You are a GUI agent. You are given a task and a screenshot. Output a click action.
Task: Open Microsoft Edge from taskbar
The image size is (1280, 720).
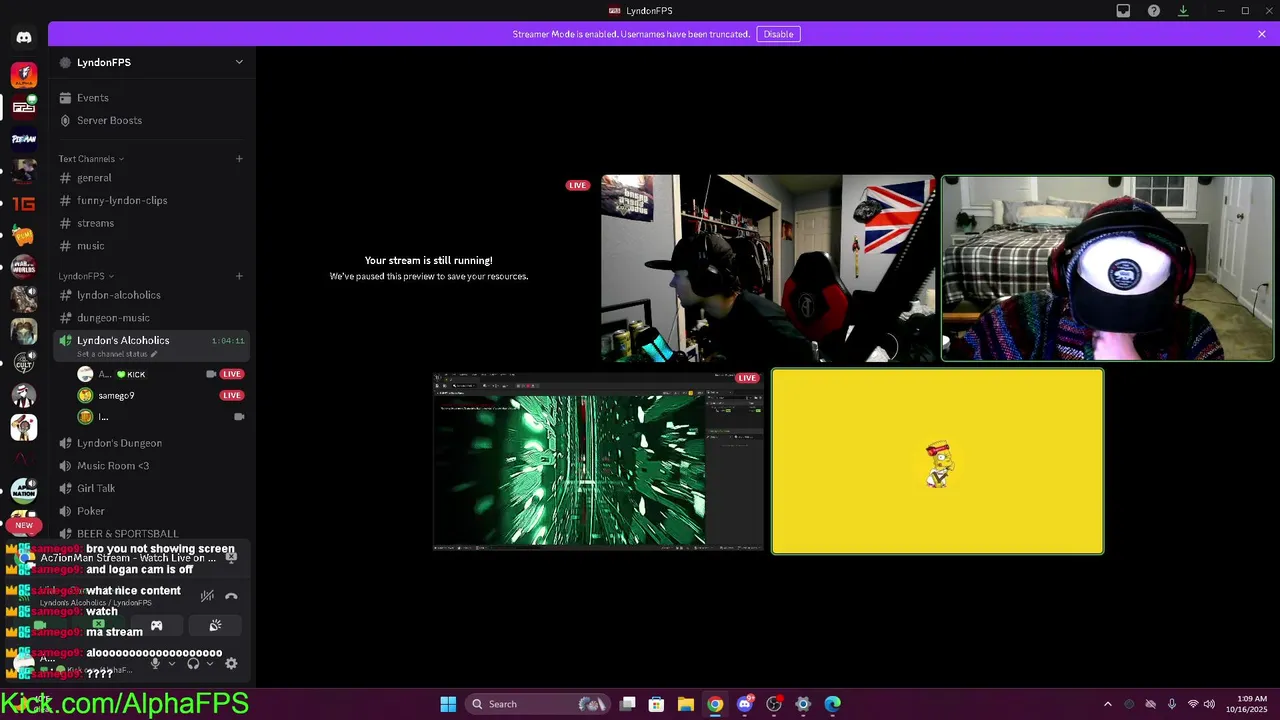(832, 704)
